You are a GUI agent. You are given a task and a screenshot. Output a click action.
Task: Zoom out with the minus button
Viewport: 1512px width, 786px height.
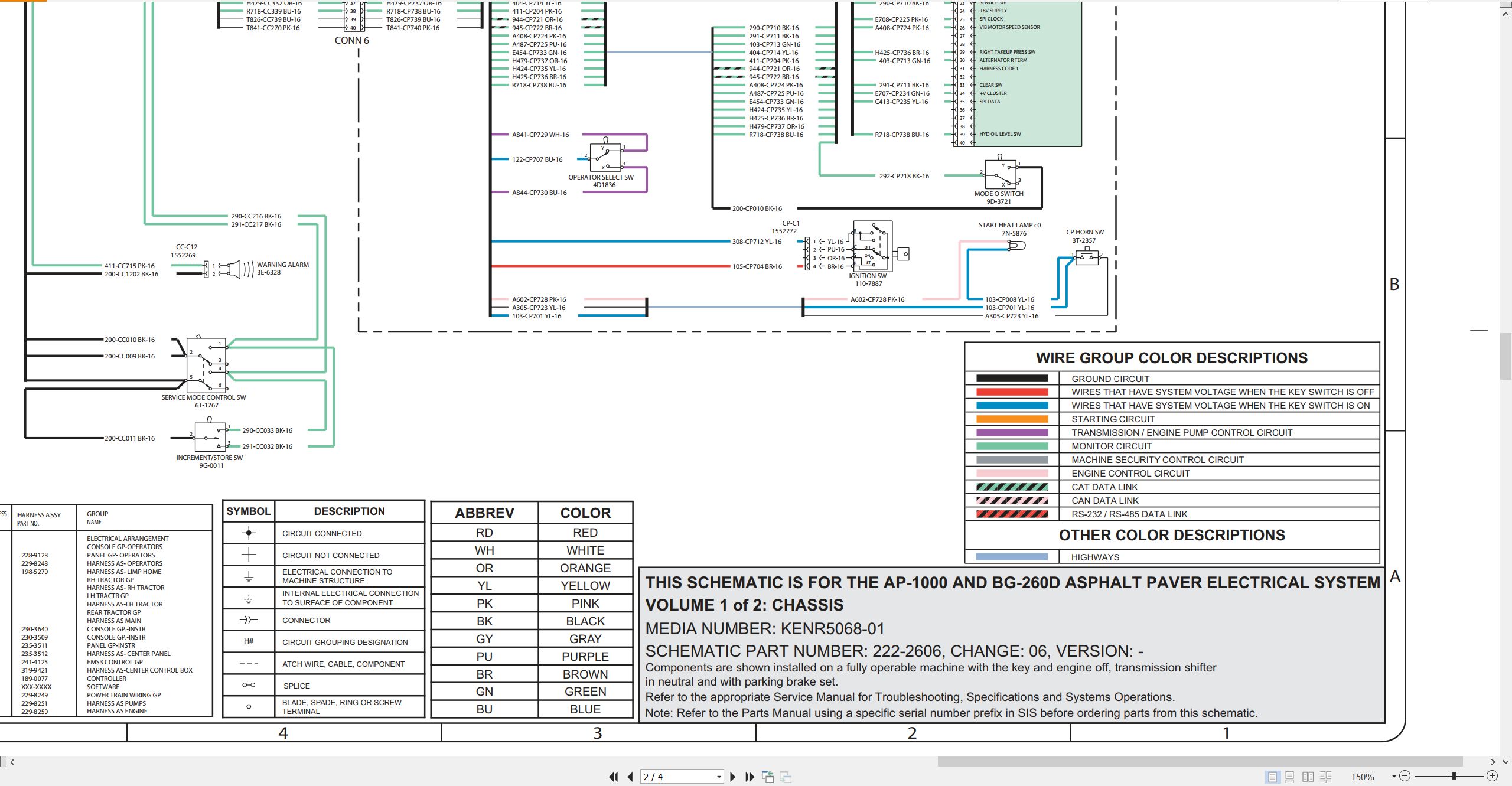point(1405,777)
